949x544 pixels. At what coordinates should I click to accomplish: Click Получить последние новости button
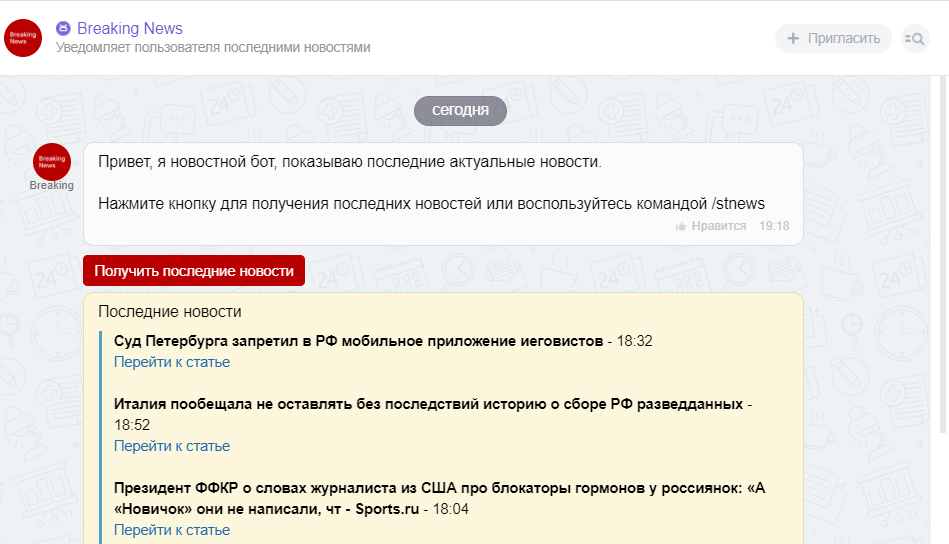(194, 271)
